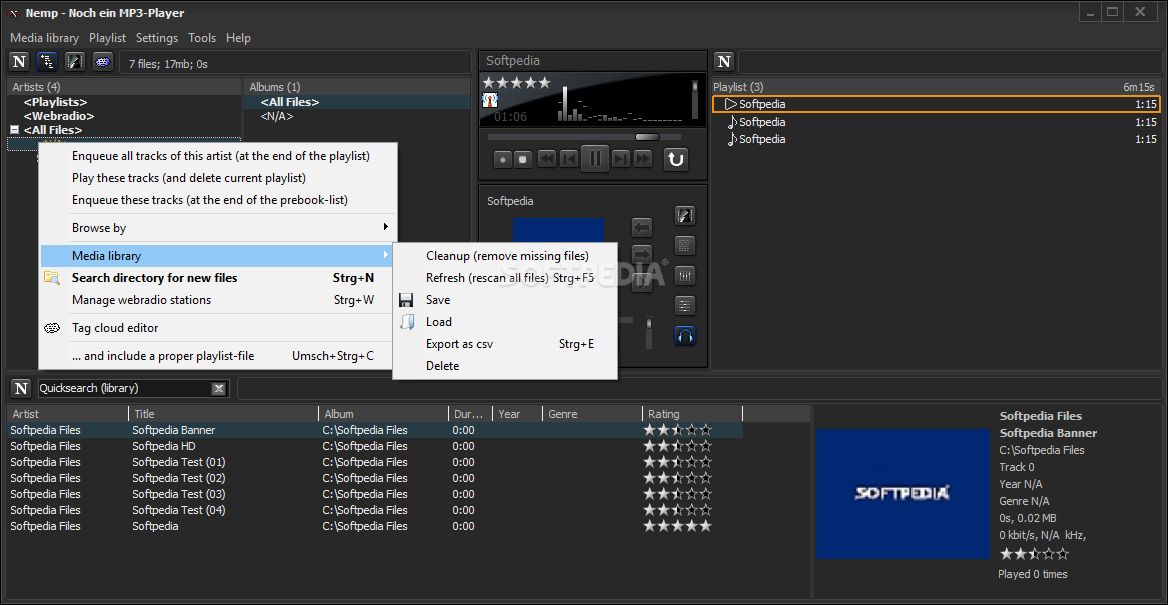This screenshot has width=1168, height=605.
Task: Select <Webradio> in Artists list
Action: coord(59,116)
